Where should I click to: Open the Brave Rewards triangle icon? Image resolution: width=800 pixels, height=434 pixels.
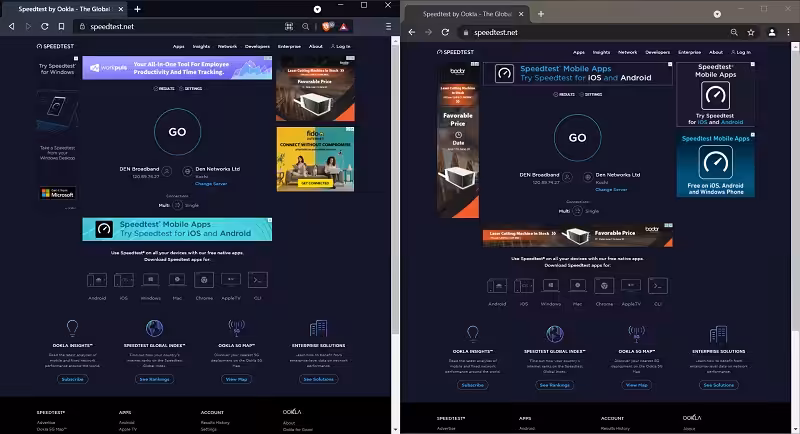344,27
